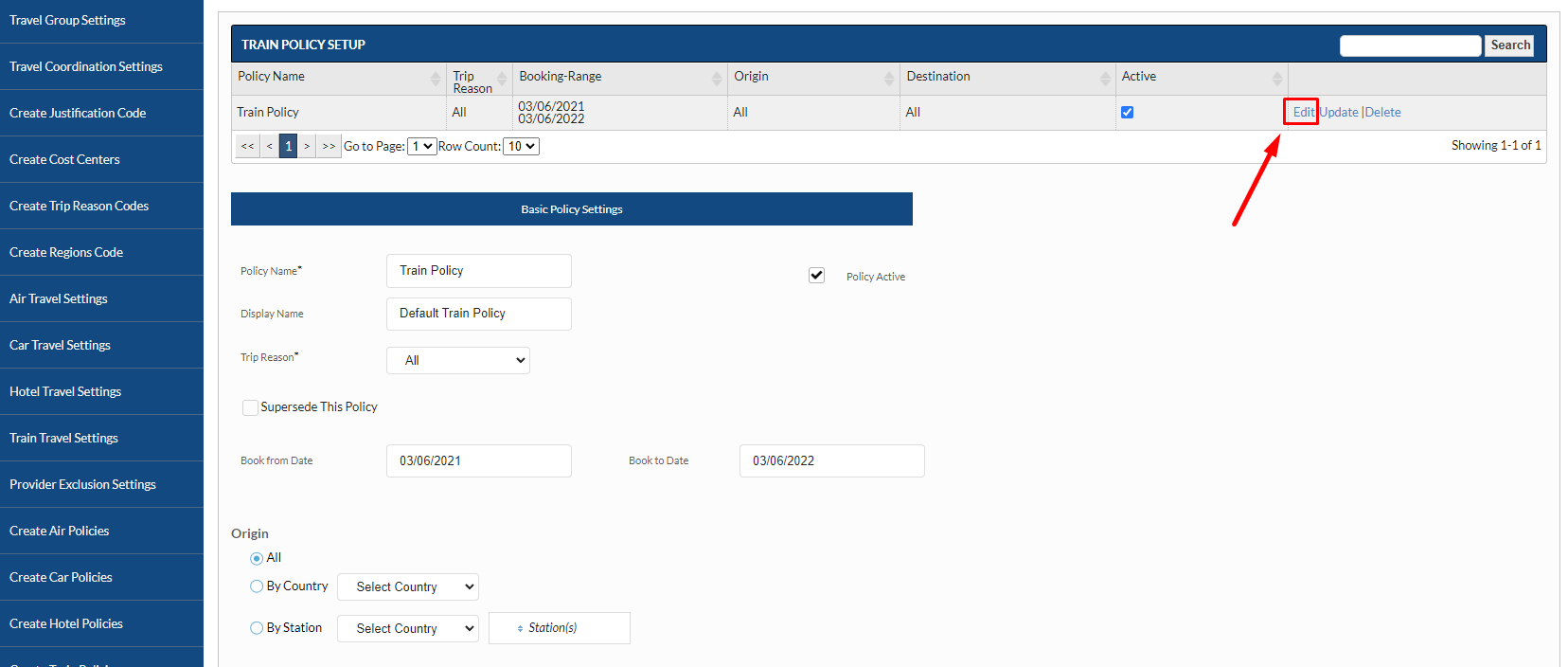1568x667 pixels.
Task: Click the Book to Date field
Action: coord(832,460)
